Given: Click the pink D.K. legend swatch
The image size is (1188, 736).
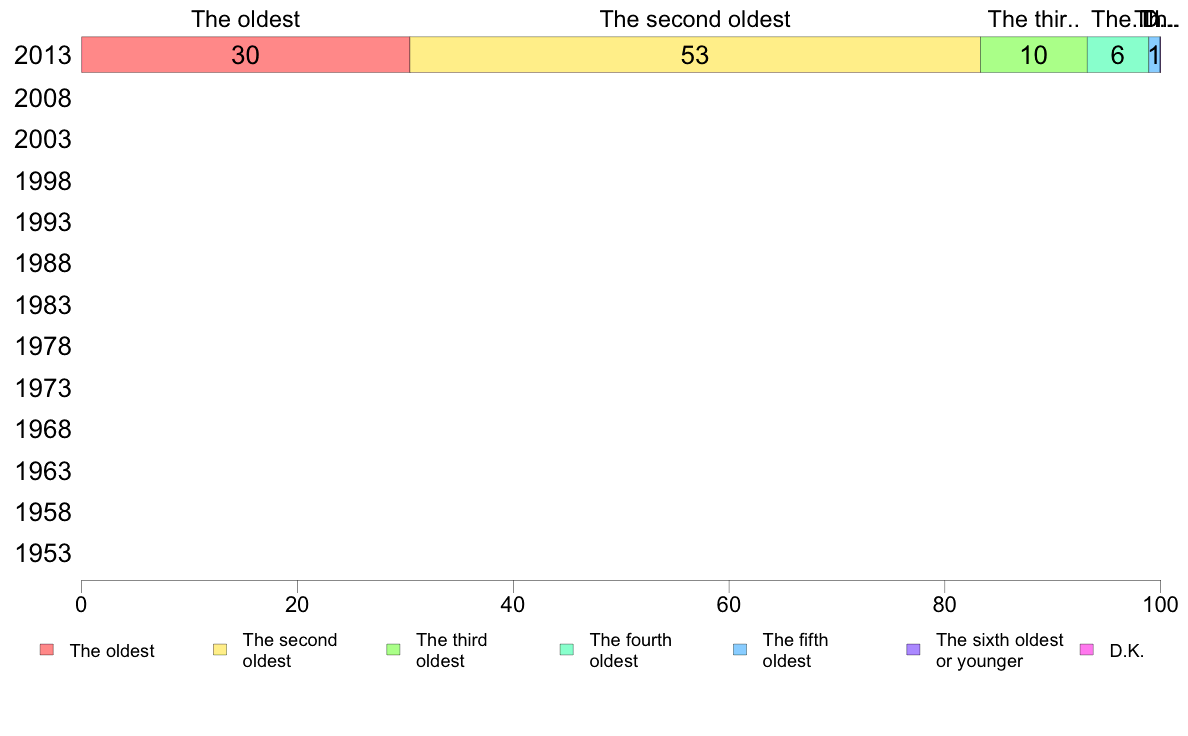Looking at the screenshot, I should [x=1086, y=650].
